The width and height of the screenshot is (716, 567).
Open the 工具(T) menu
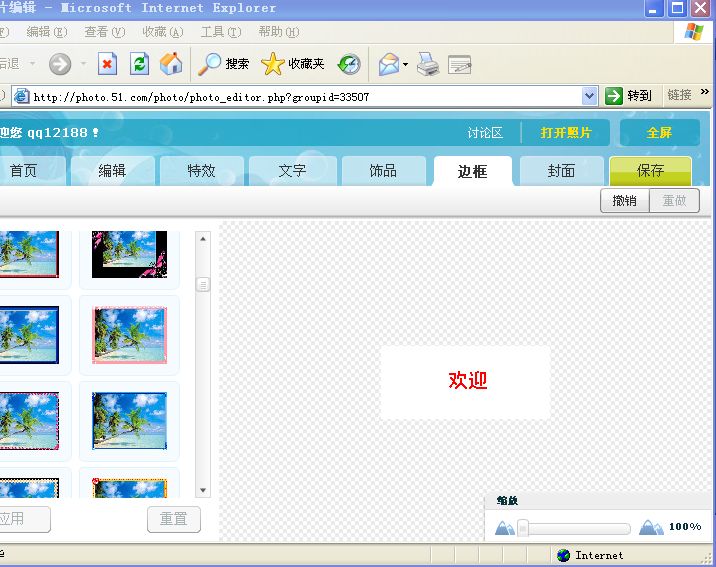pos(221,32)
